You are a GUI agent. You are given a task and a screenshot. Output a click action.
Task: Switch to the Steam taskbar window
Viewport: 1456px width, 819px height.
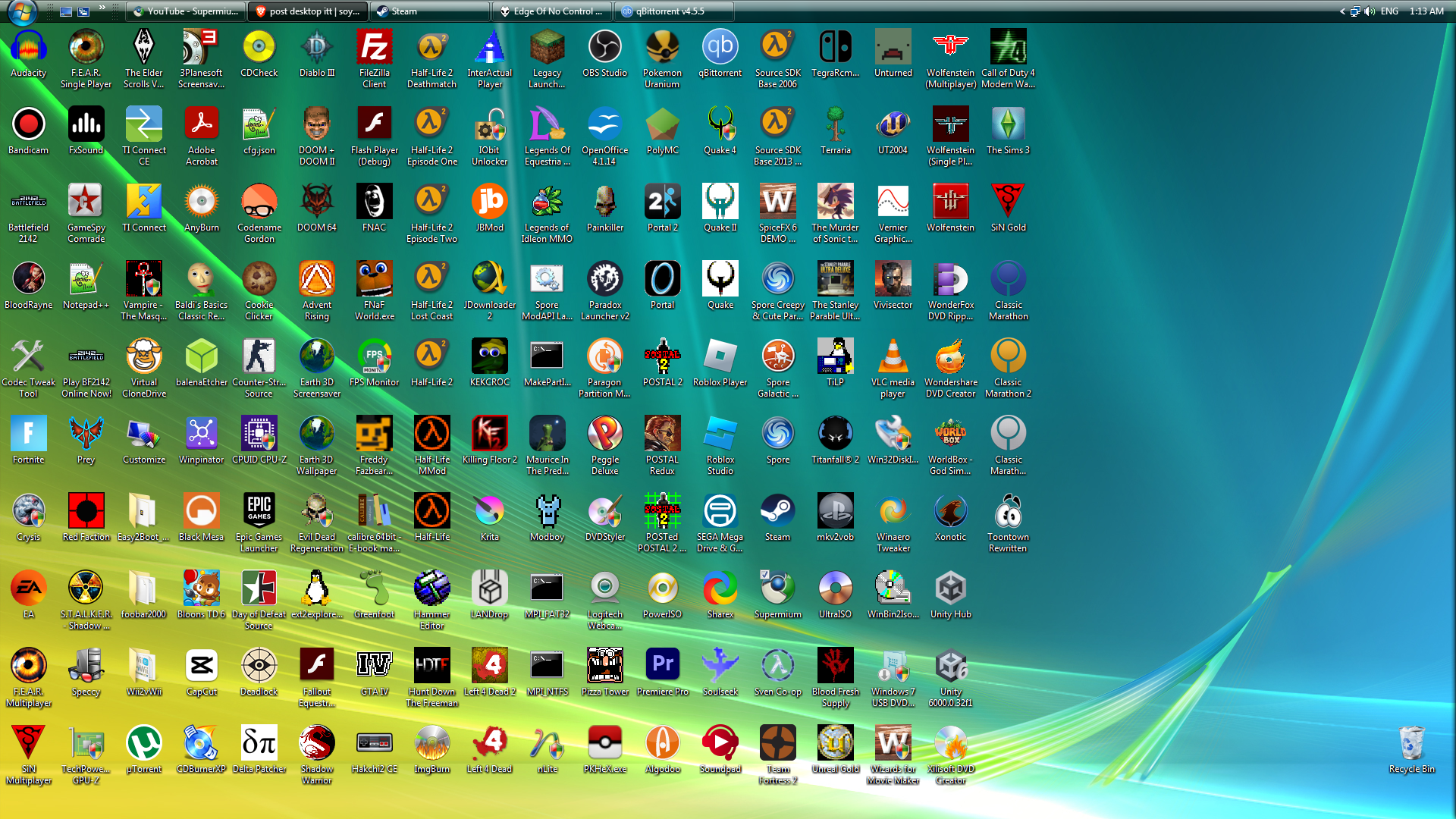coord(431,11)
